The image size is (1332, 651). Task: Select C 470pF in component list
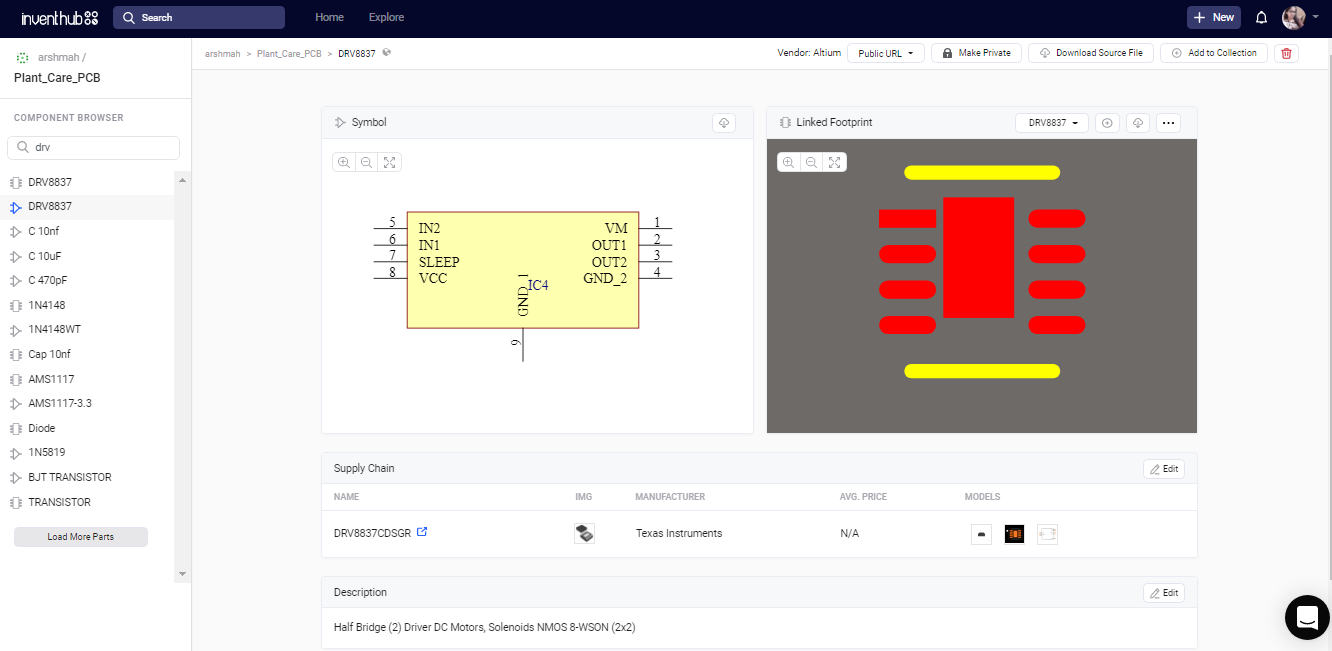point(87,281)
